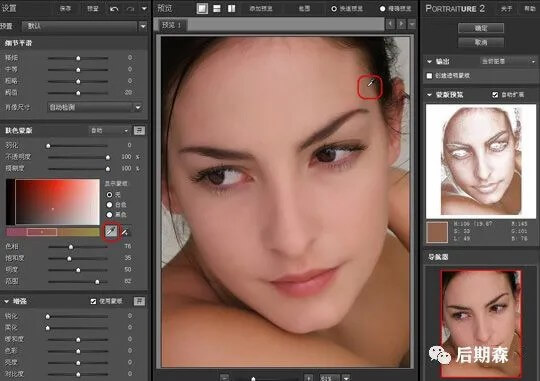Image resolution: width=540 pixels, height=381 pixels.
Task: Select the 白色 show mask radio button
Action: pyautogui.click(x=110, y=205)
